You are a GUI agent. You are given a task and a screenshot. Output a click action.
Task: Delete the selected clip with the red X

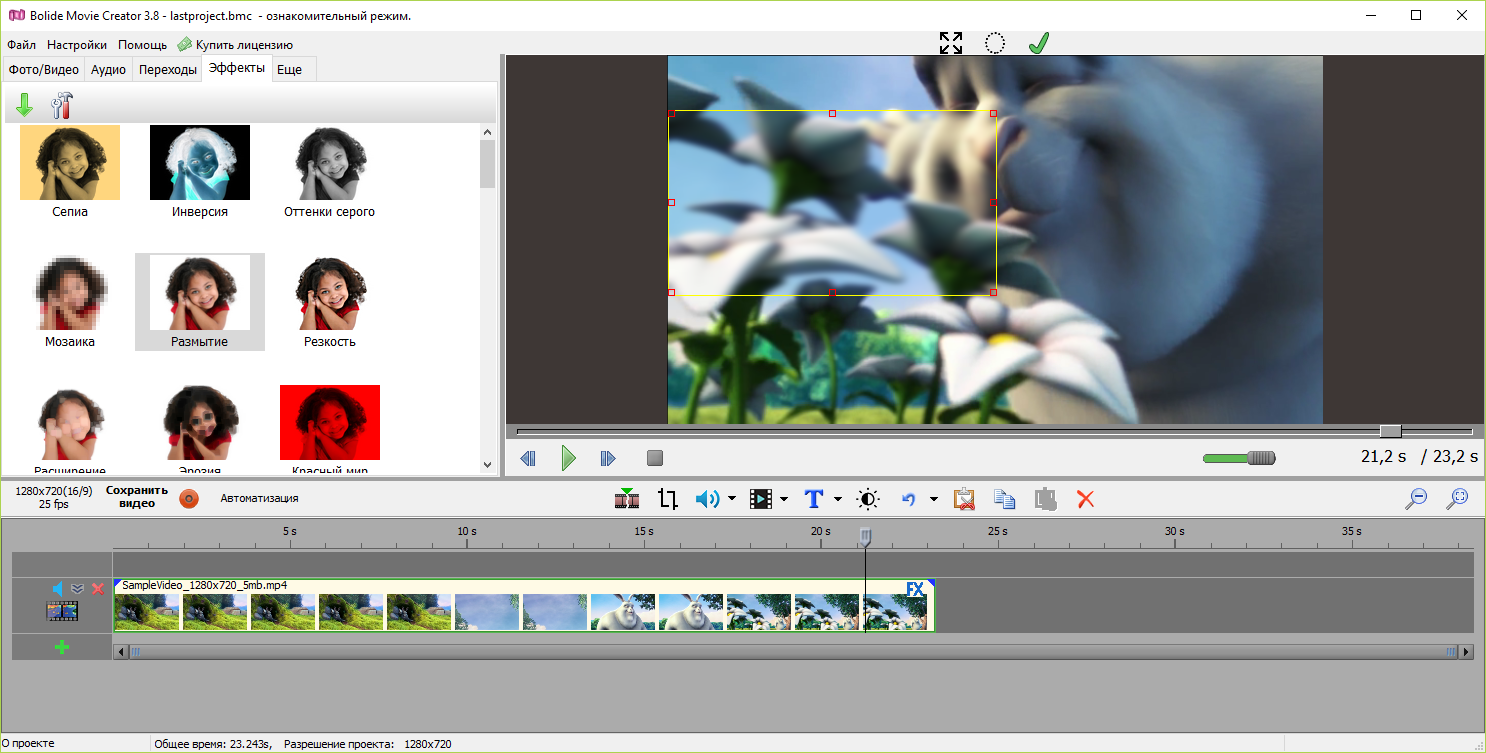pos(1085,498)
